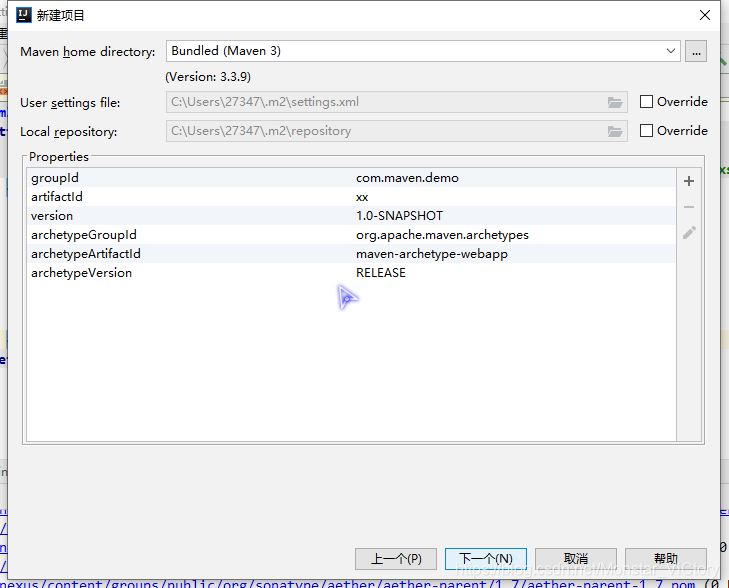This screenshot has width=729, height=588.
Task: Click the User settings file label
Action: coord(70,103)
